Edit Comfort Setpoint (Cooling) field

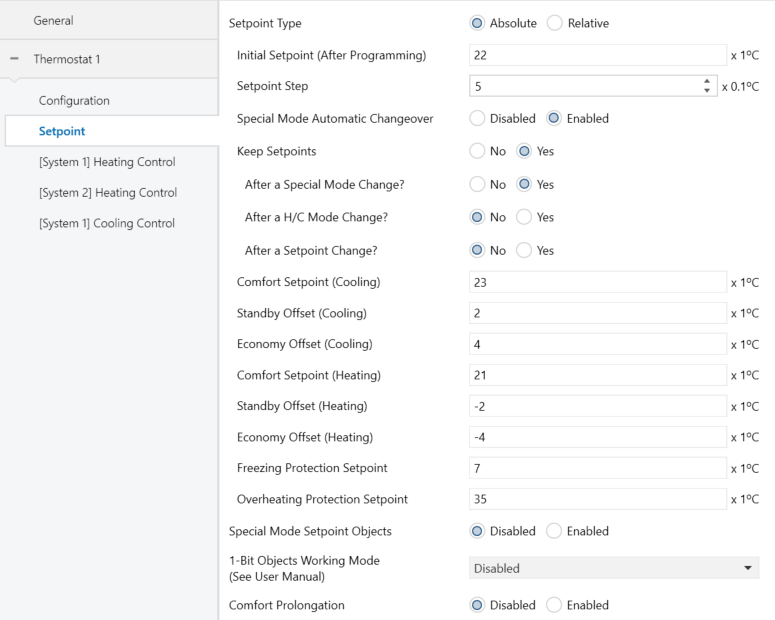point(598,282)
